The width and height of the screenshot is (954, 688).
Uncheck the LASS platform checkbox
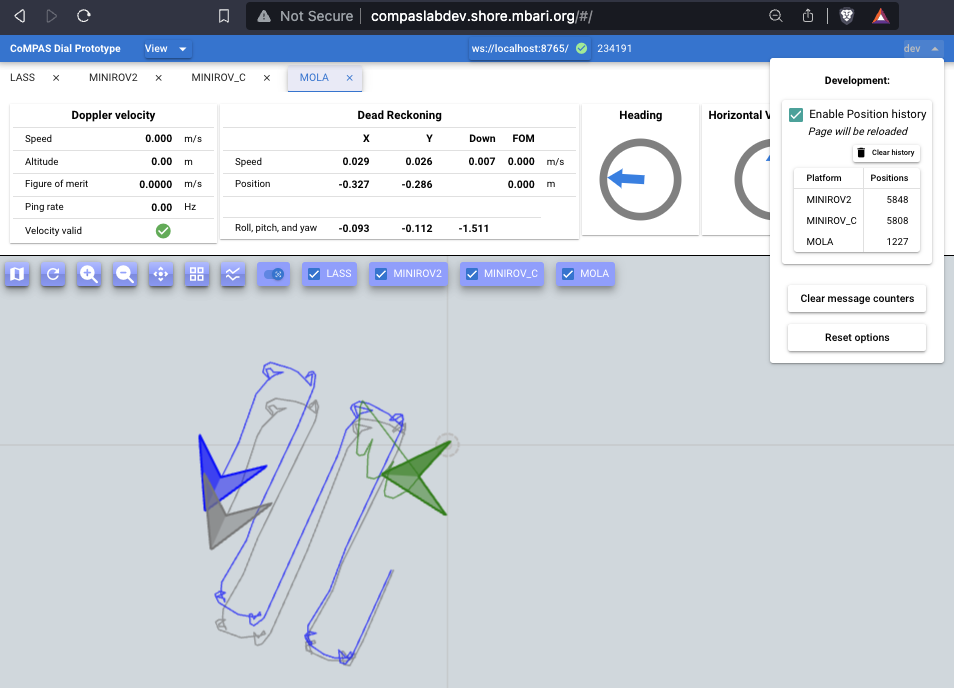(313, 274)
